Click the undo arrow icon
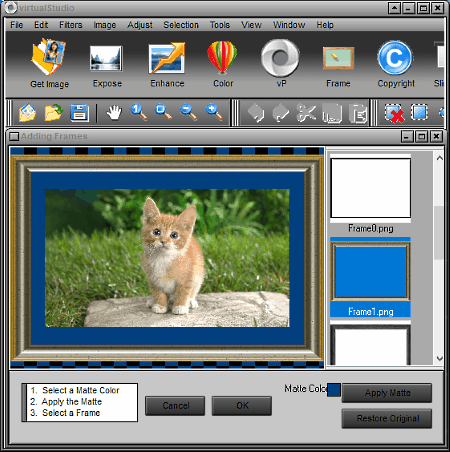 point(256,113)
